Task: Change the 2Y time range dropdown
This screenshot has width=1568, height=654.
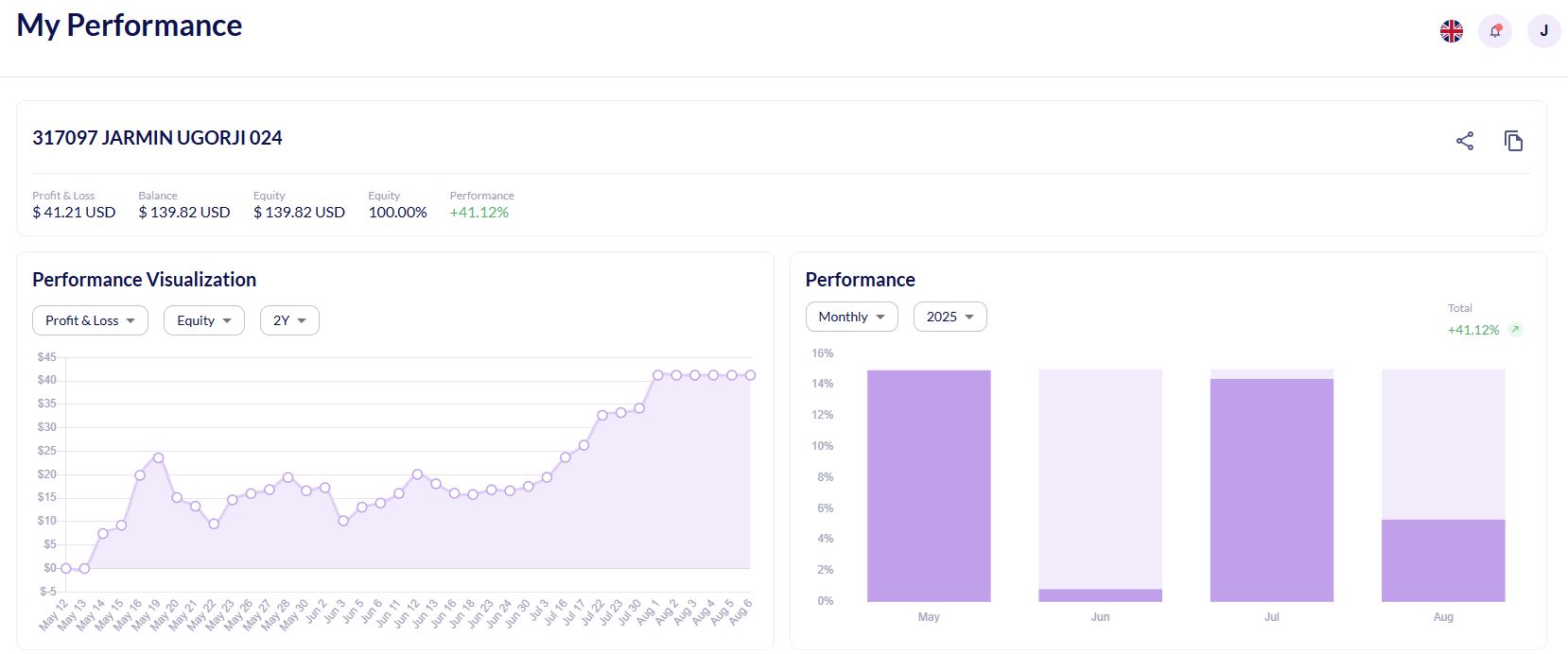Action: [289, 320]
